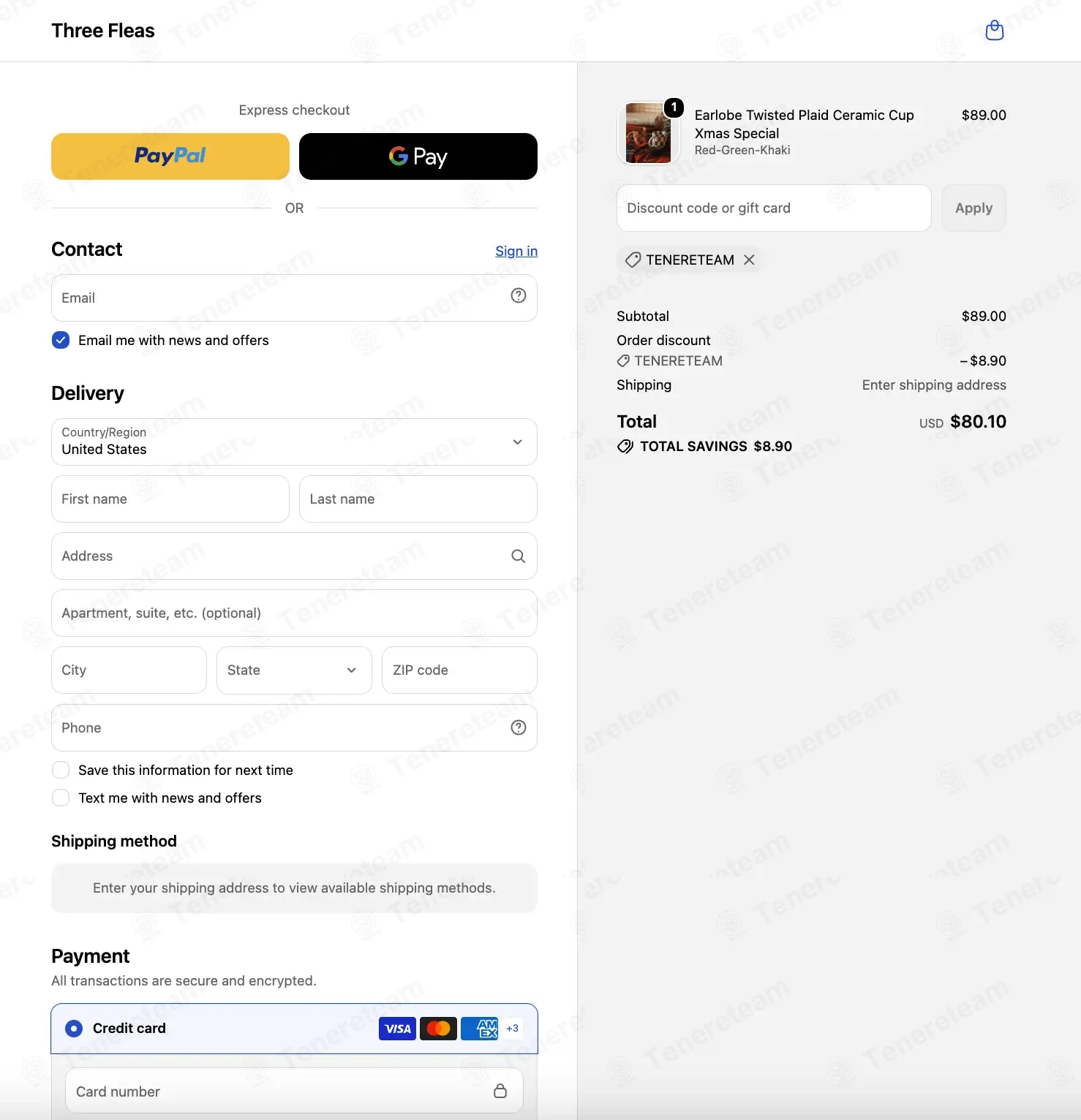Focus the Discount code or gift card field

click(774, 208)
